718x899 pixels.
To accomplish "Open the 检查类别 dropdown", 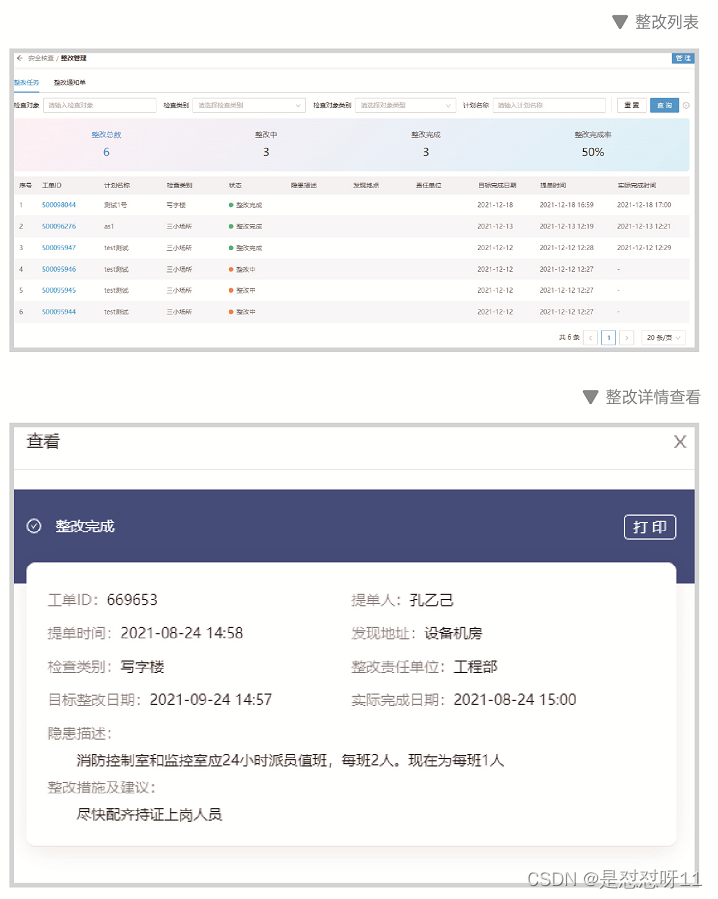I will [248, 105].
